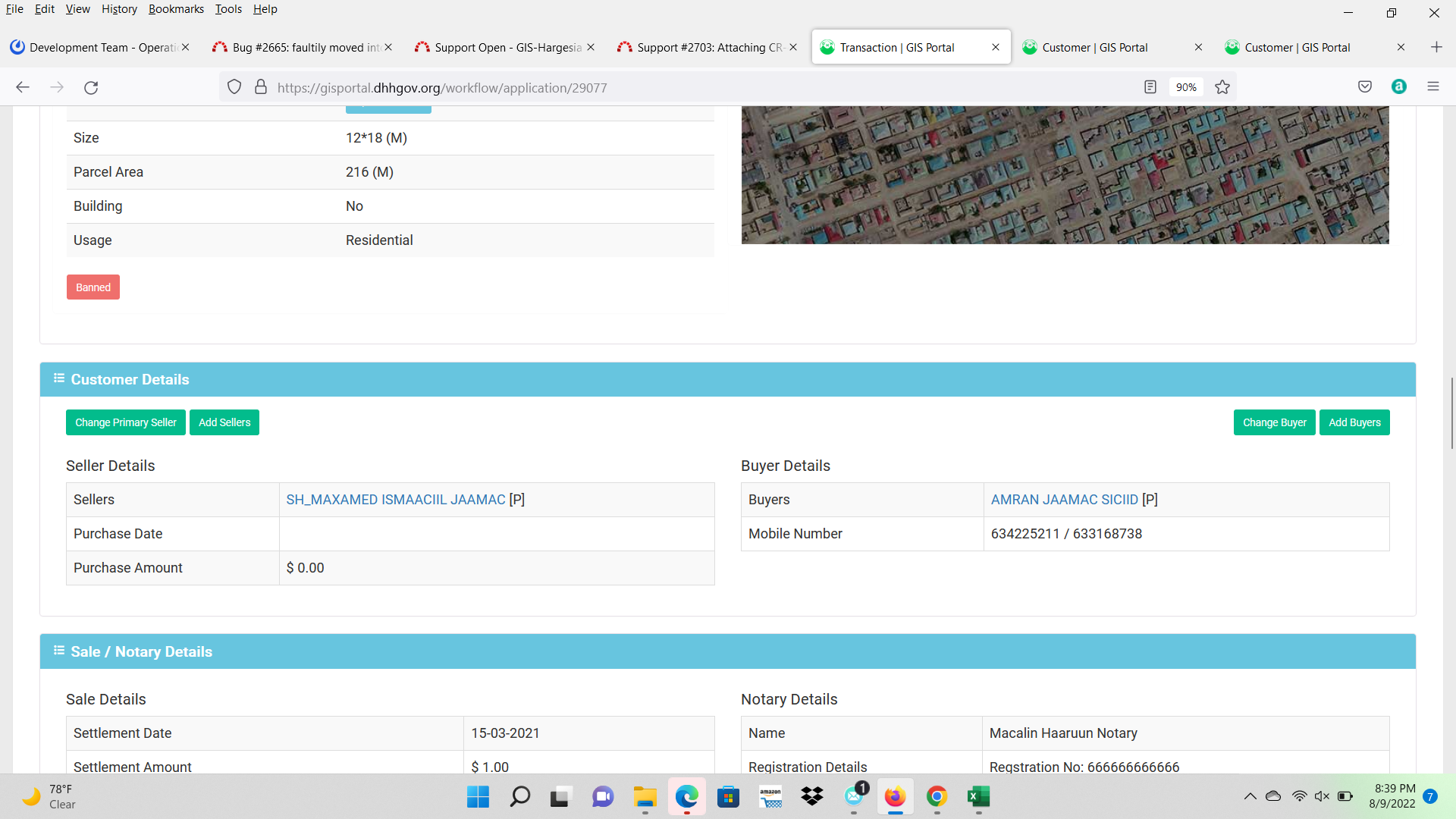Image resolution: width=1456 pixels, height=819 pixels.
Task: Click the page vertical scrollbar thumb
Action: point(1452,413)
